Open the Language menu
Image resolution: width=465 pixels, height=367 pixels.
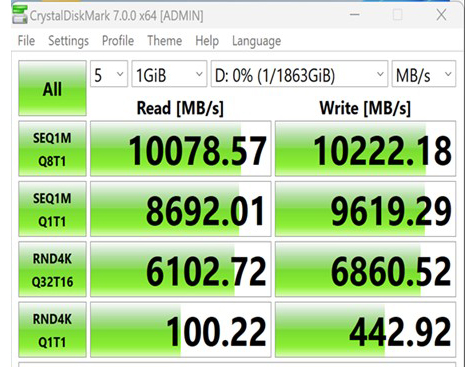(257, 41)
